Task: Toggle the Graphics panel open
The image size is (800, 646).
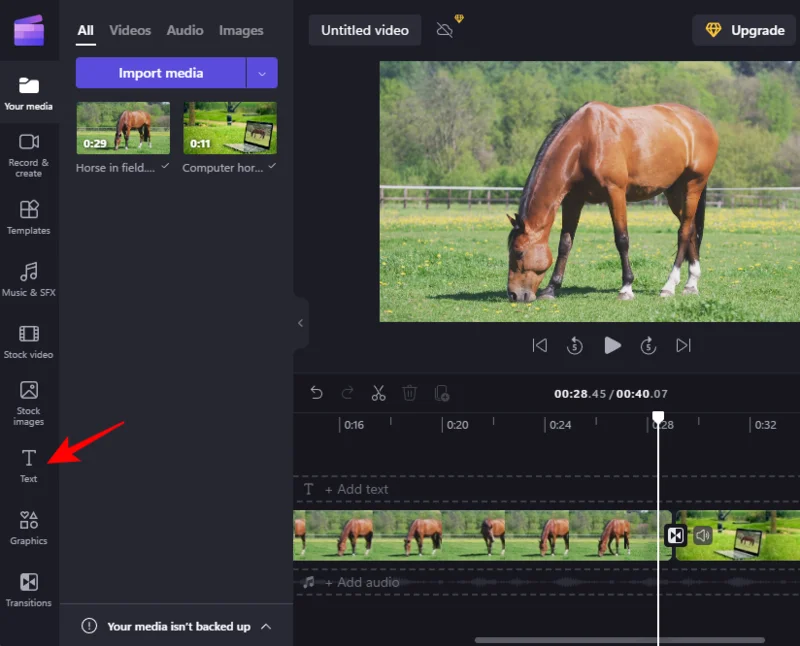Action: tap(28, 528)
